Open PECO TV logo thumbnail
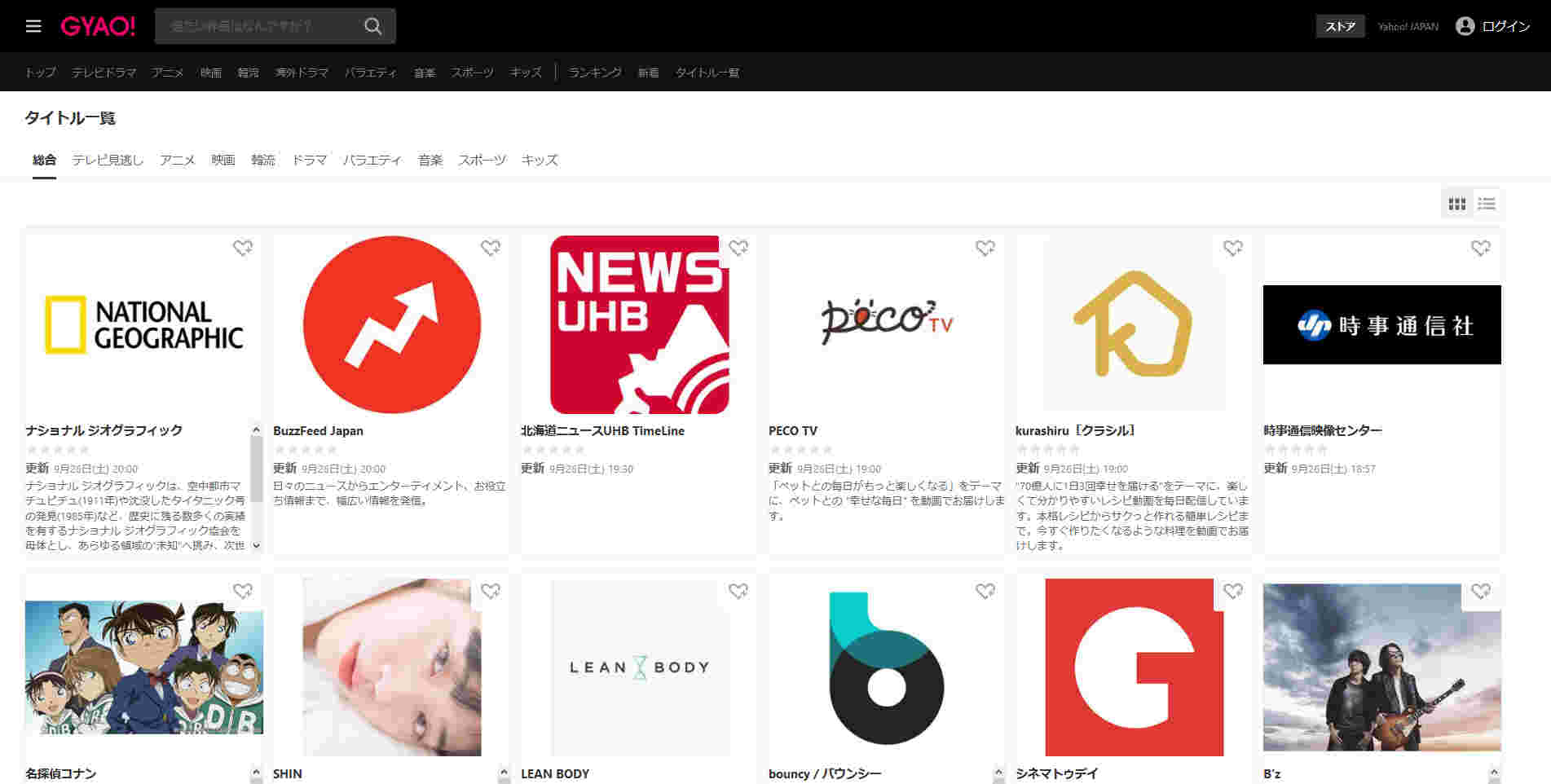Viewport: 1551px width, 784px height. pyautogui.click(x=887, y=324)
